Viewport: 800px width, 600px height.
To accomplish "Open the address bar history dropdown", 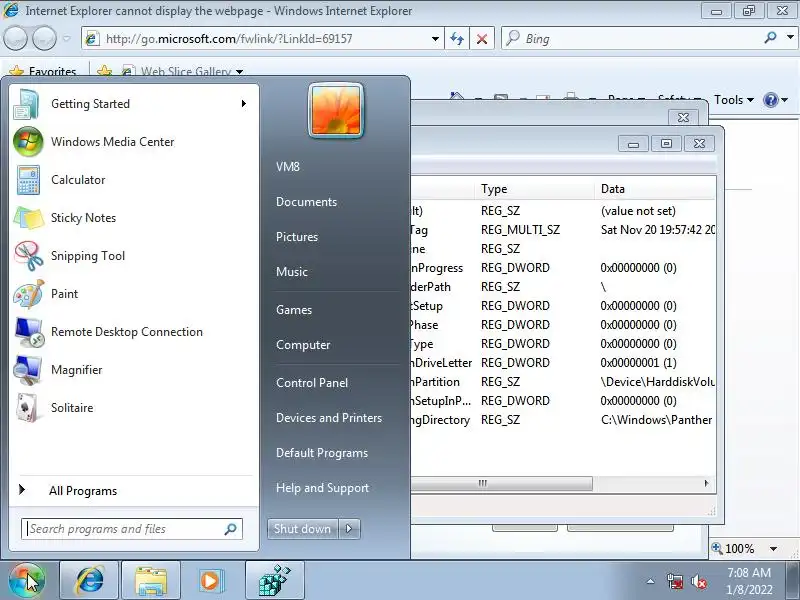I will [435, 39].
